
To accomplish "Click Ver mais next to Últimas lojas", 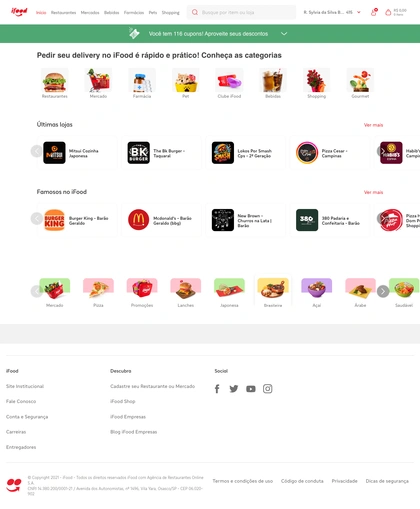I will pyautogui.click(x=373, y=125).
